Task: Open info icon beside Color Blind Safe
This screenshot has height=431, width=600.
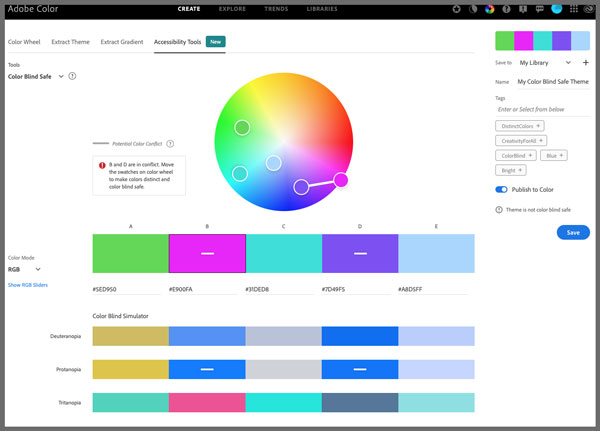Action: 72,76
